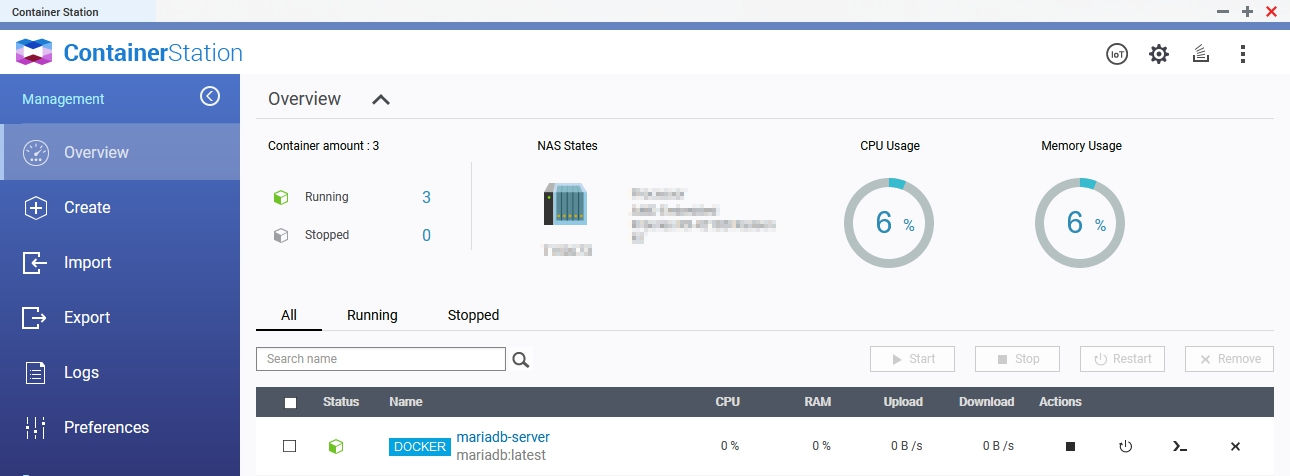Click the Search name input field
This screenshot has width=1290, height=476.
tap(381, 359)
